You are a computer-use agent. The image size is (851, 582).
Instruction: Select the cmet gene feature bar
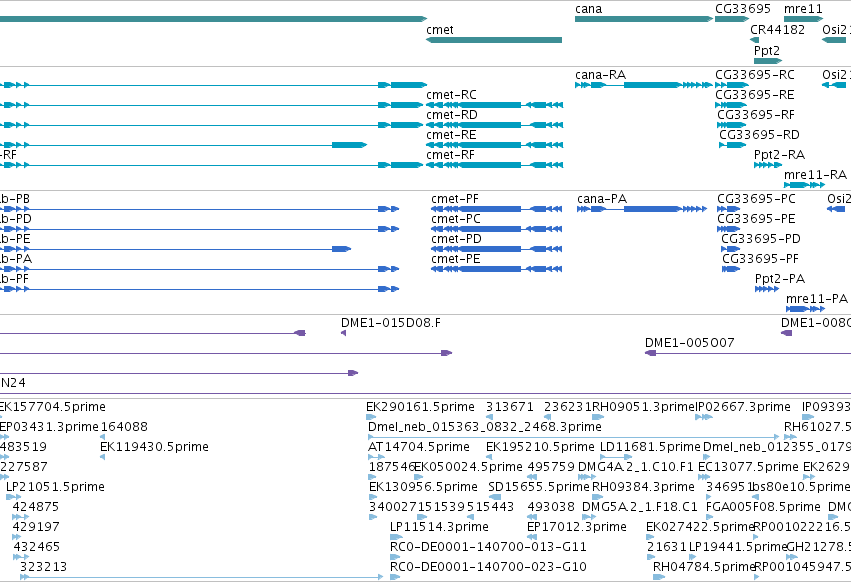[x=494, y=40]
